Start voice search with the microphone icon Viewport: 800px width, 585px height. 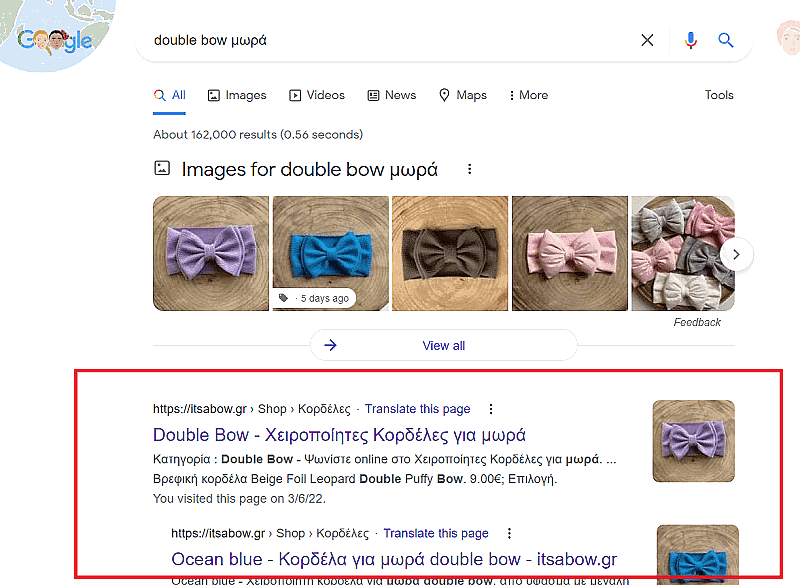(691, 40)
